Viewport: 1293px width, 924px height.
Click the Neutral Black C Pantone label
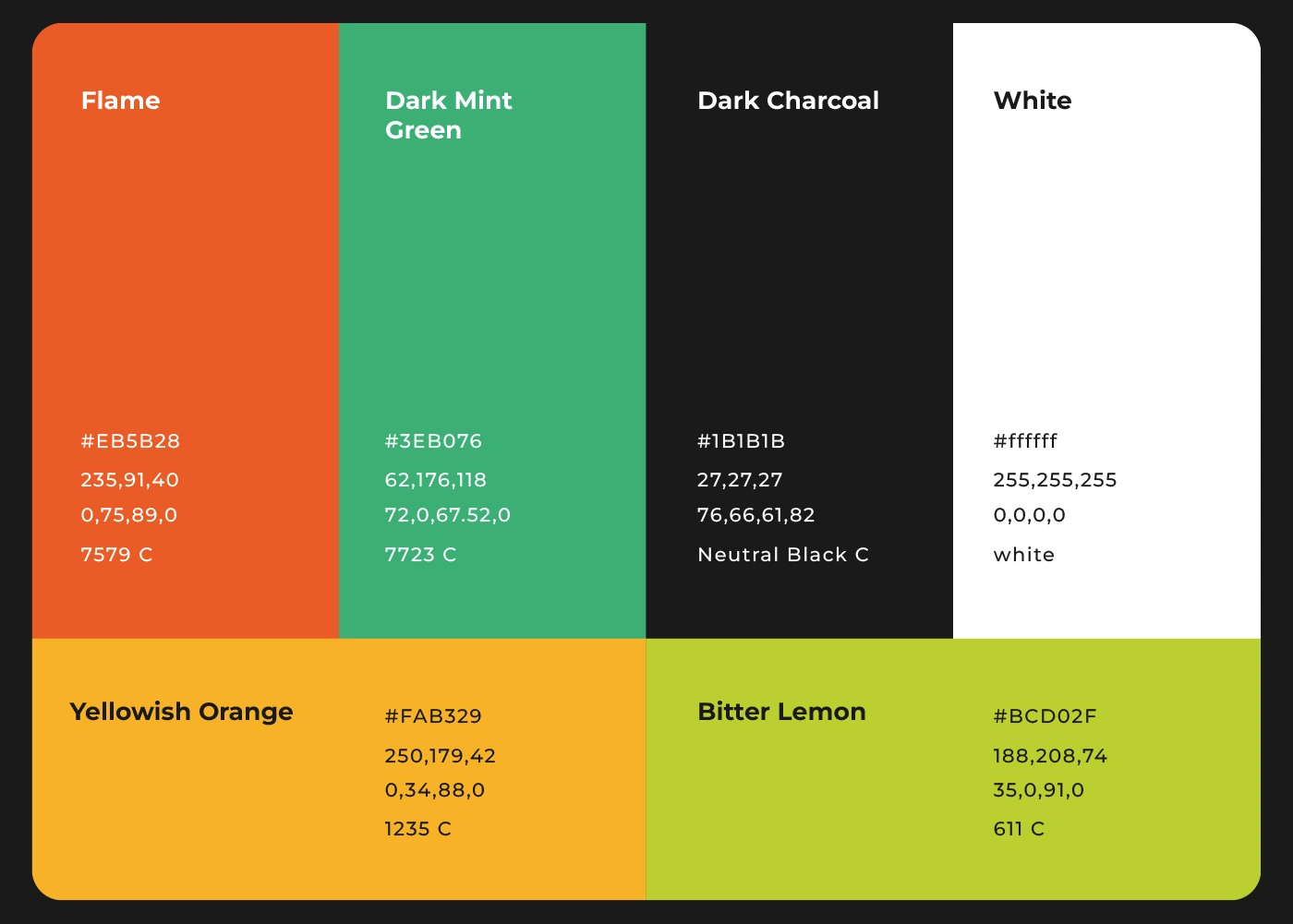pos(783,555)
